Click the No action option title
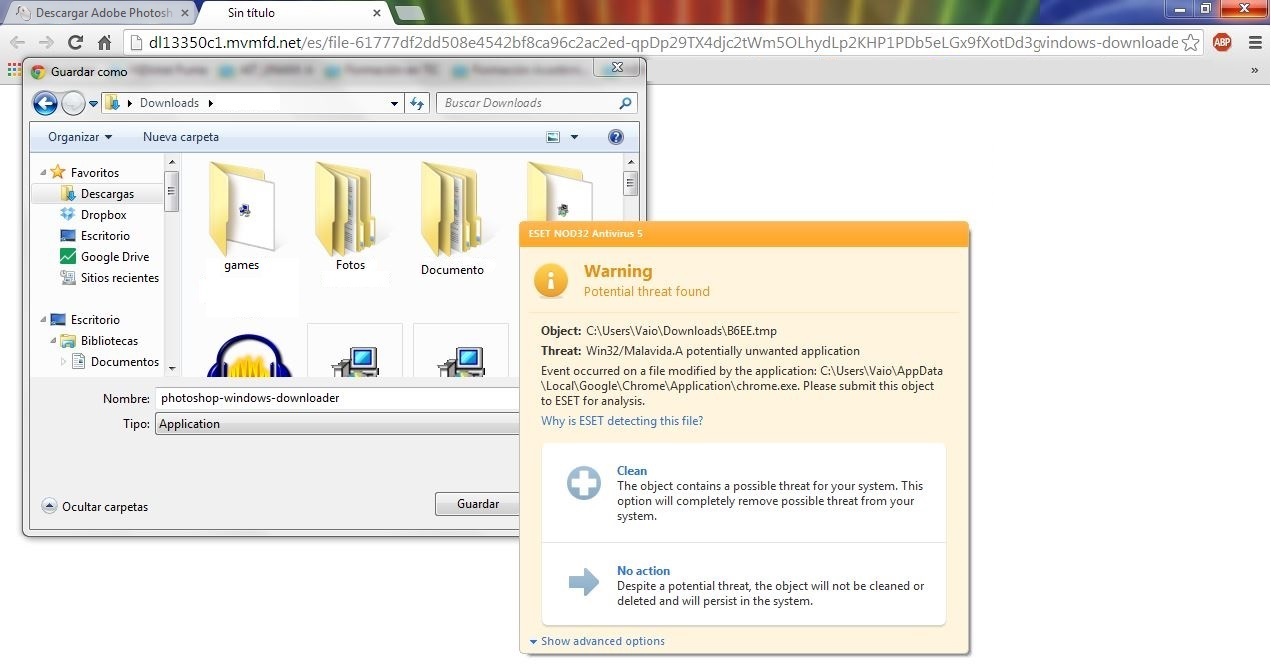The image size is (1271, 668). point(643,571)
